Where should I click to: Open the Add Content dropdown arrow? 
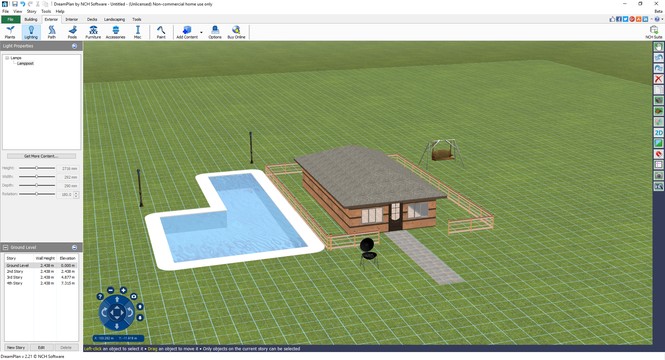201,32
